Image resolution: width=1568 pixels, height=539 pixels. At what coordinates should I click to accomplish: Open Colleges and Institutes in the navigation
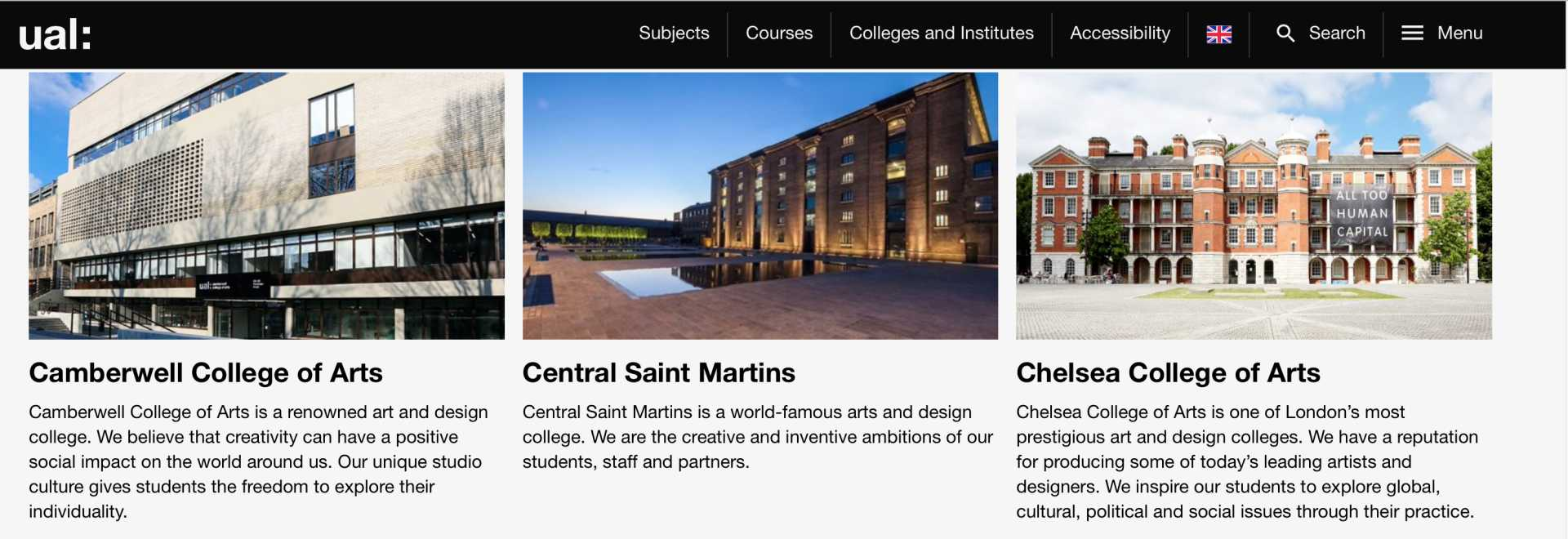click(941, 33)
